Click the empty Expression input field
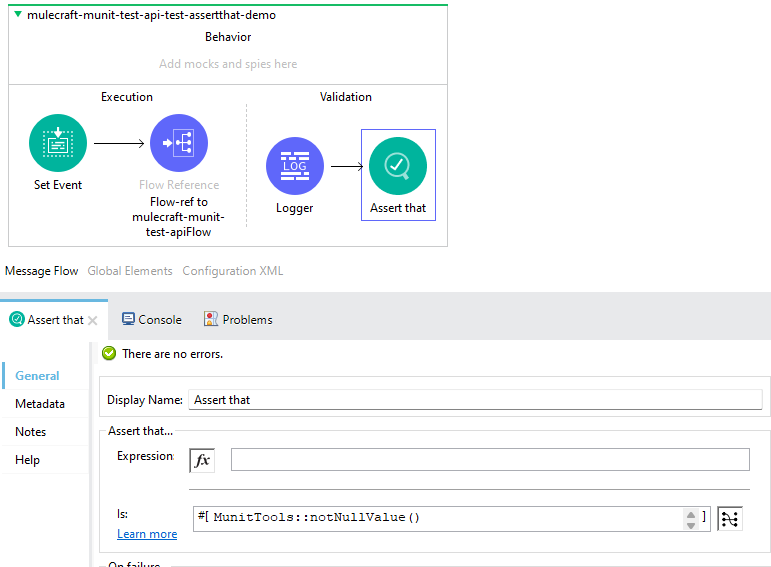This screenshot has height=567, width=771. pyautogui.click(x=490, y=459)
